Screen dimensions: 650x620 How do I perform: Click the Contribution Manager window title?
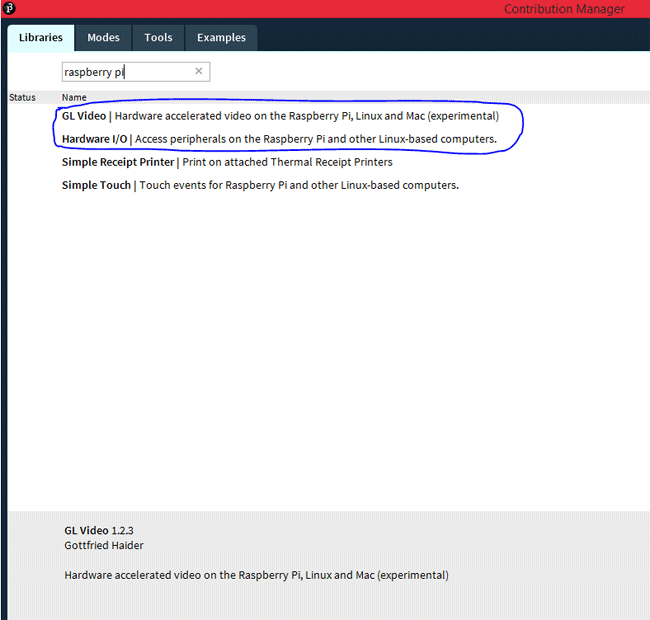[x=564, y=9]
